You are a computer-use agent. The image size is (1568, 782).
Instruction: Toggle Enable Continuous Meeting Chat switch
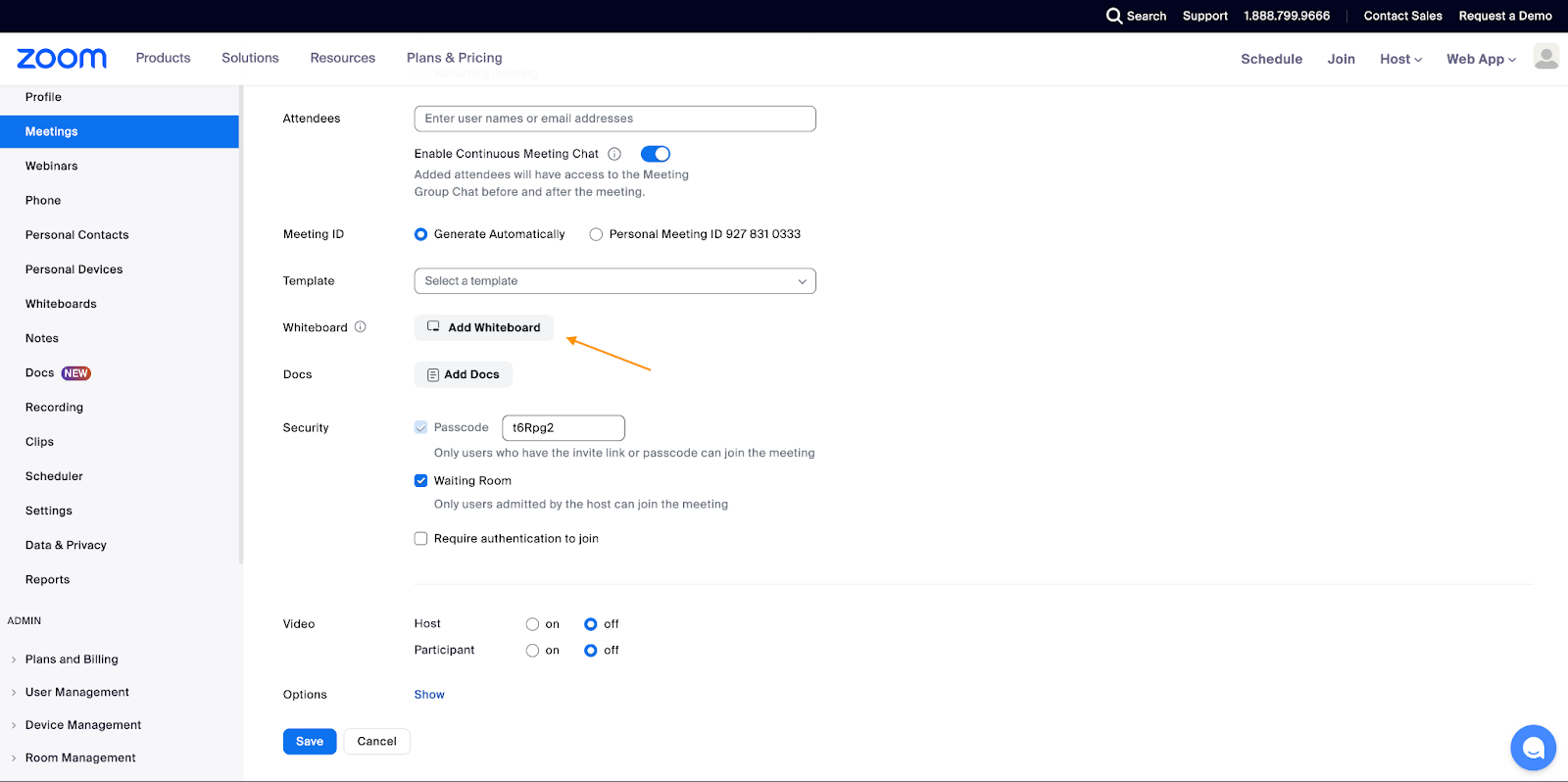[655, 154]
